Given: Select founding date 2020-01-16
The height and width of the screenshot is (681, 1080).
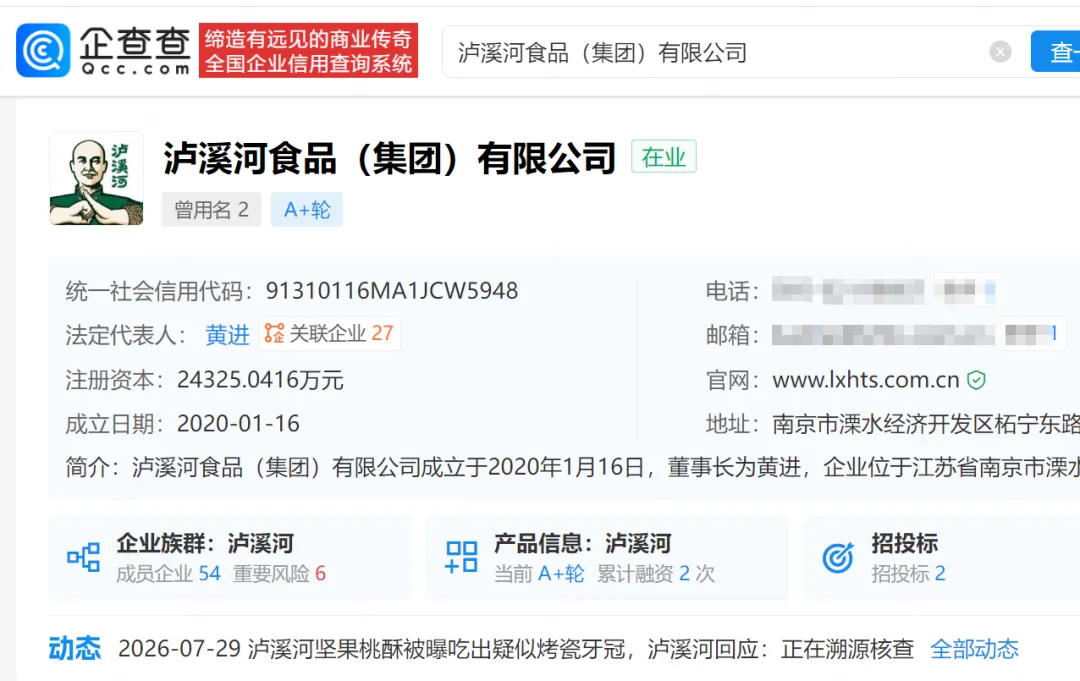Looking at the screenshot, I should 238,423.
